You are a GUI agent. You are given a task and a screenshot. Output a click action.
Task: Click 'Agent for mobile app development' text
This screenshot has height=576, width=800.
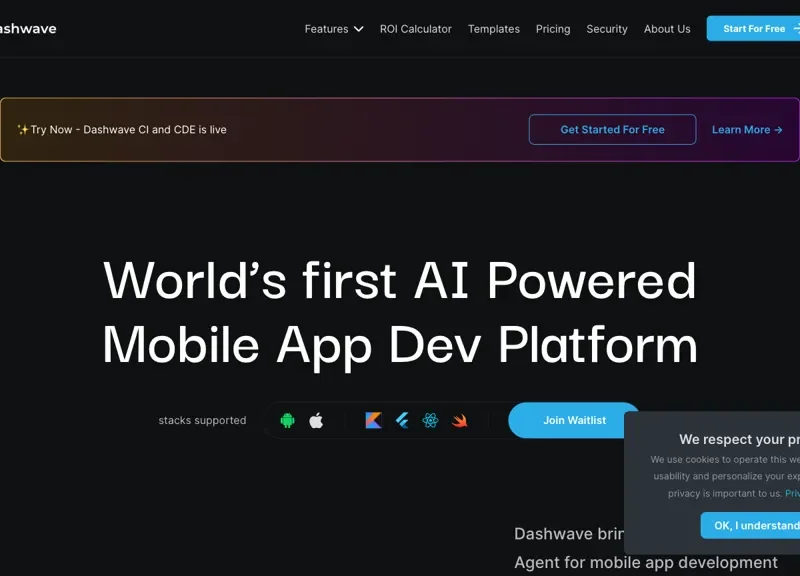point(645,562)
